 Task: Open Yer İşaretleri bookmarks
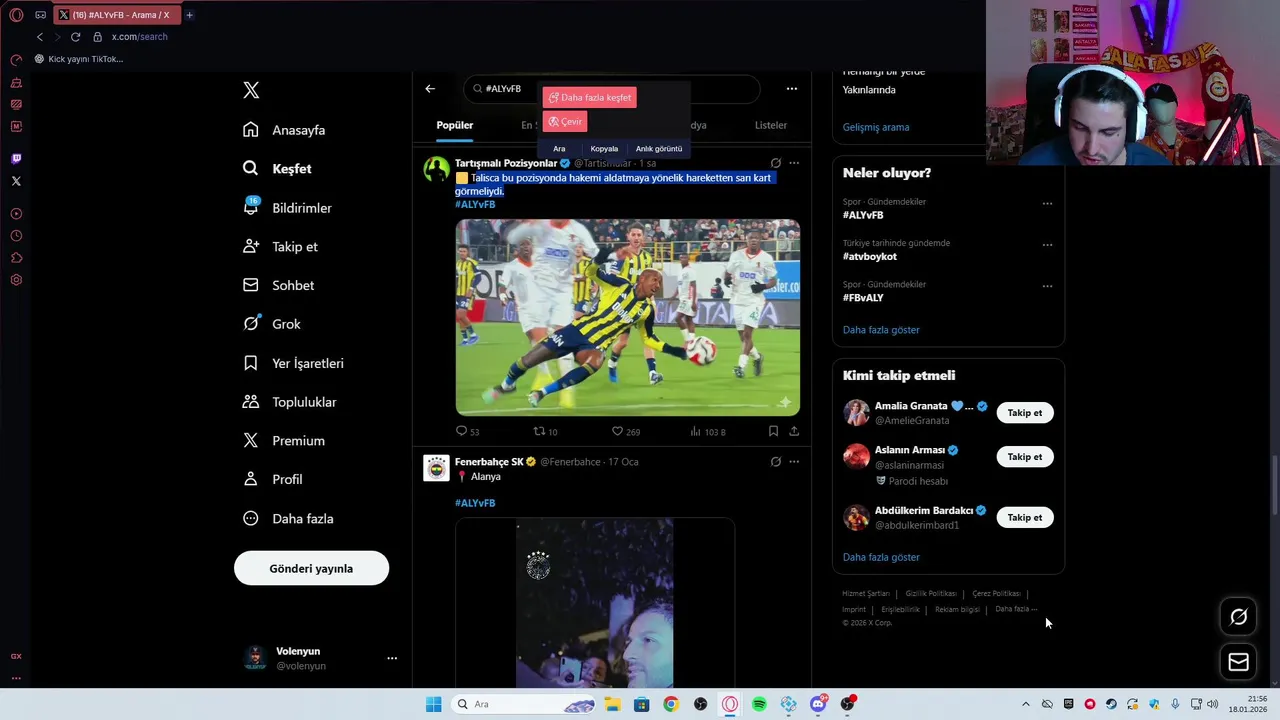tap(294, 363)
